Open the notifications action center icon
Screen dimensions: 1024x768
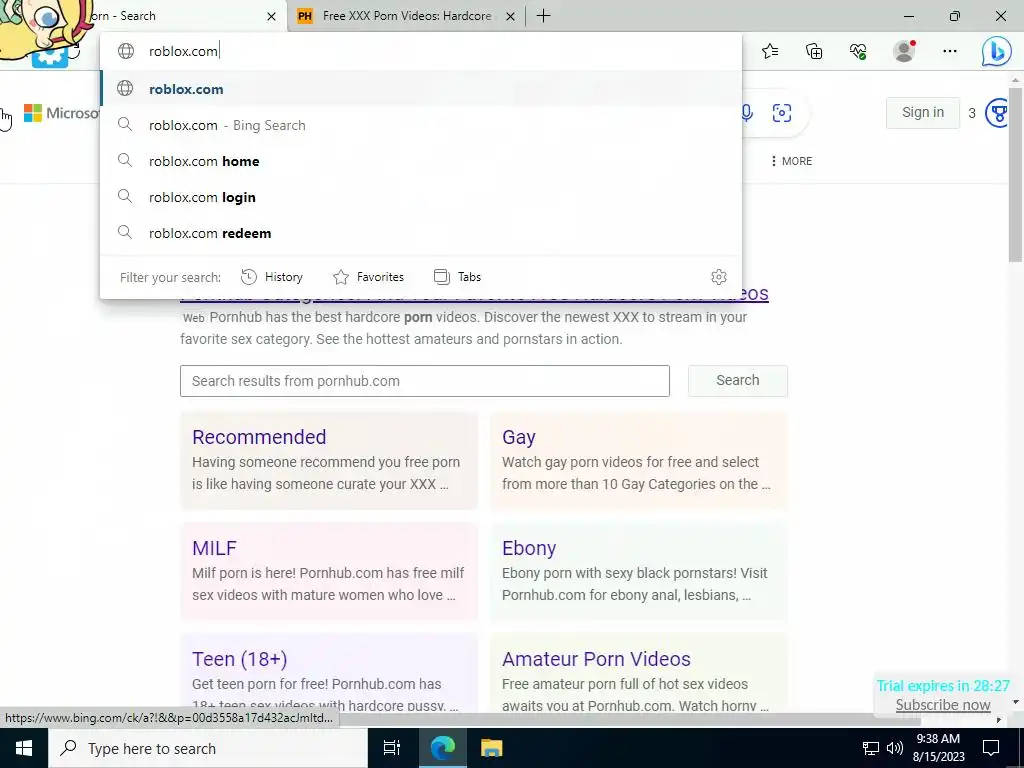[x=991, y=748]
